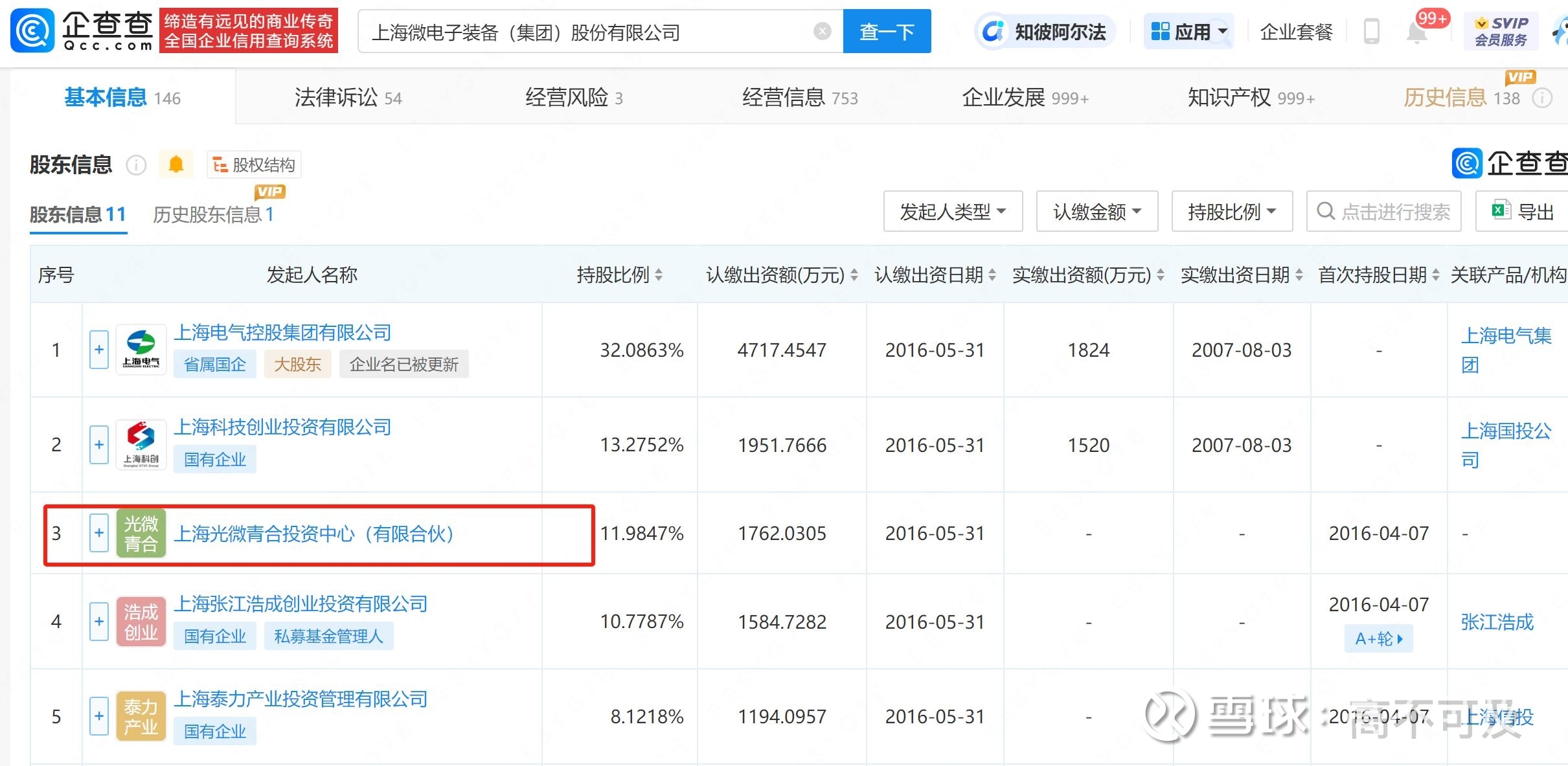Viewport: 1568px width, 766px height.
Task: Sort by 持股比例 column arrows
Action: click(659, 275)
